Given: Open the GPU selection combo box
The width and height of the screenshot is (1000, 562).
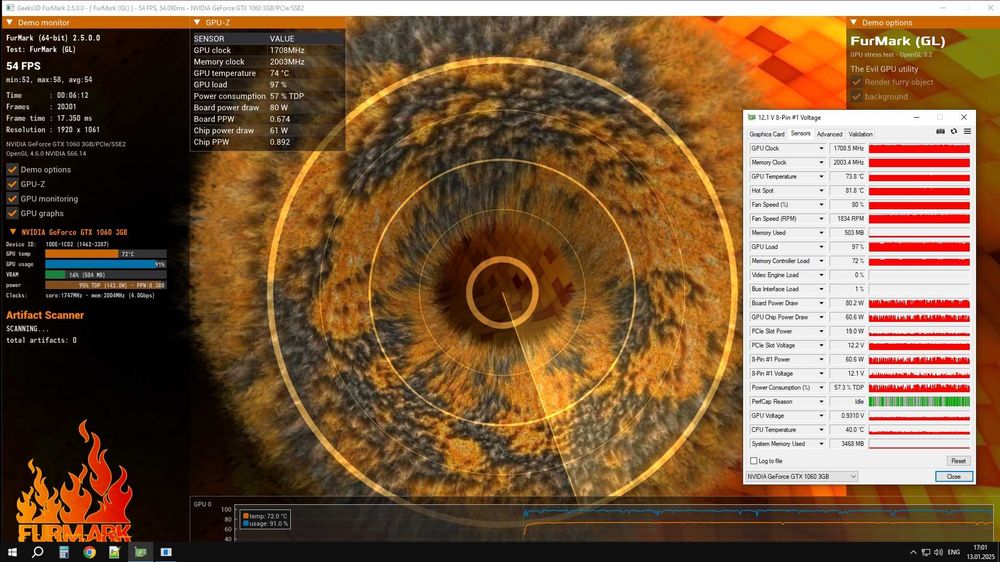Looking at the screenshot, I should point(802,477).
